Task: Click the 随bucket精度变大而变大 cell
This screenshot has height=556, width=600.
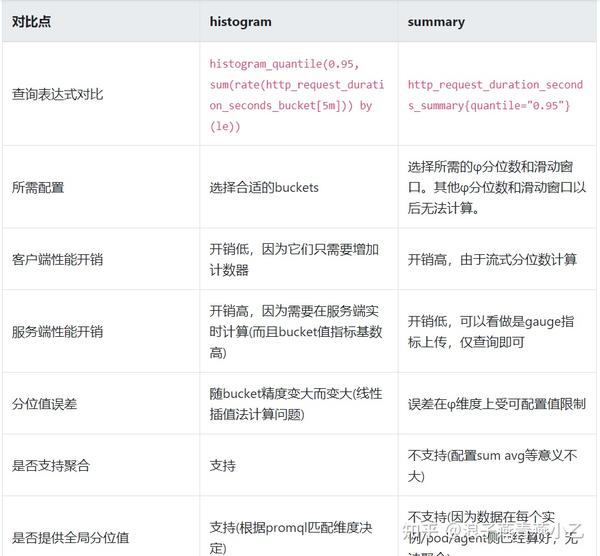Action: (x=295, y=404)
